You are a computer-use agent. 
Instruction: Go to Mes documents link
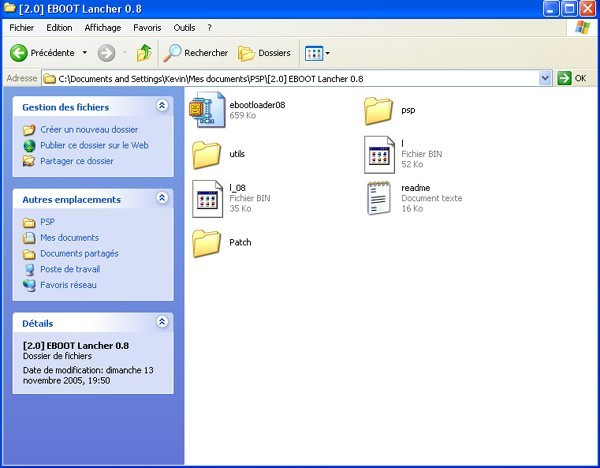[x=70, y=238]
